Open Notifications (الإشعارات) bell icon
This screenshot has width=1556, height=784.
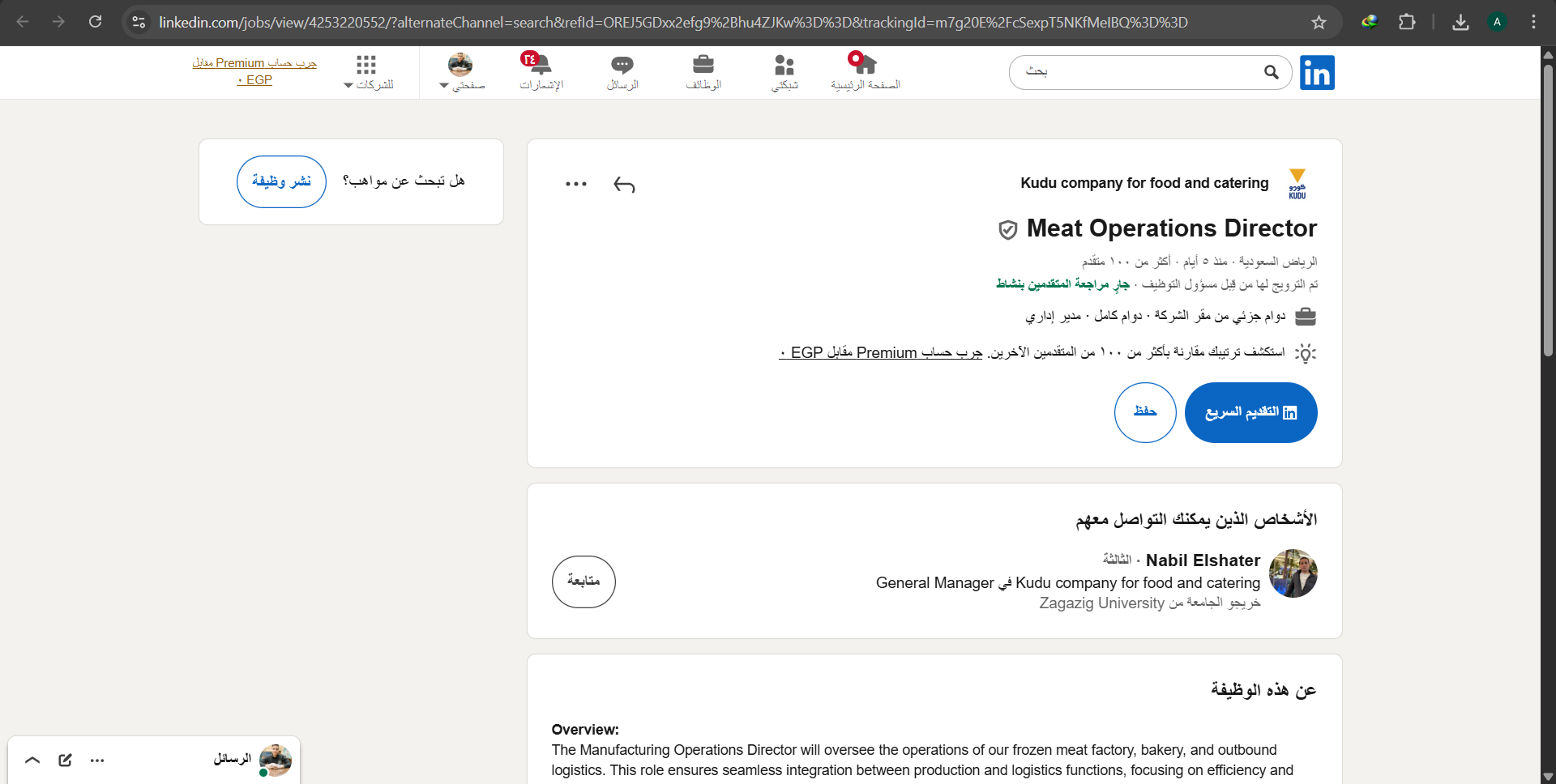click(x=541, y=72)
